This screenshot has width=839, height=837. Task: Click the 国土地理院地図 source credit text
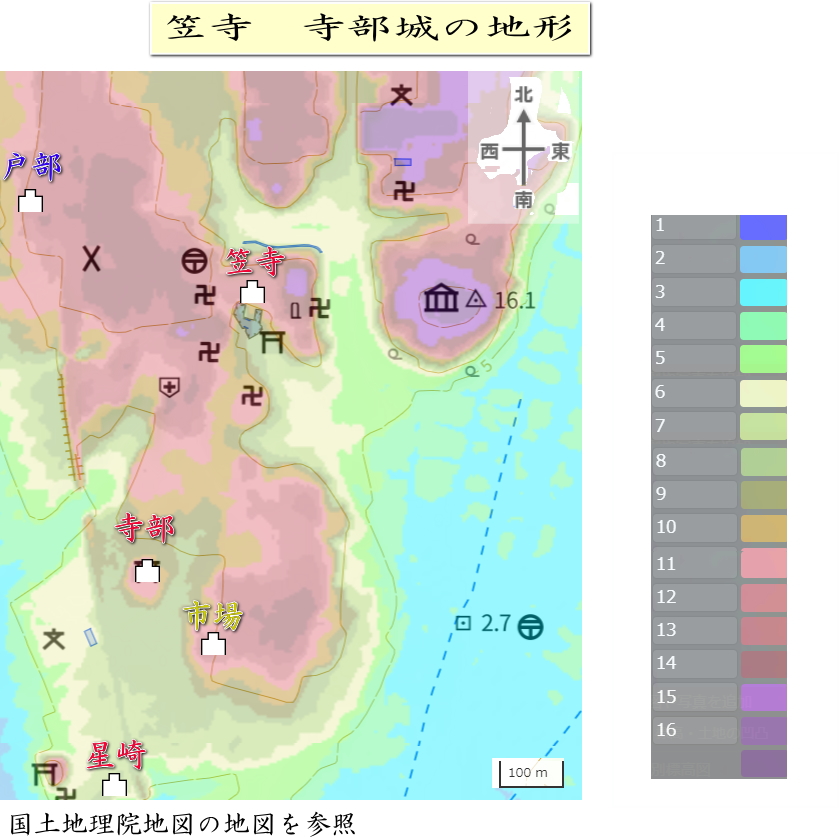(178, 823)
